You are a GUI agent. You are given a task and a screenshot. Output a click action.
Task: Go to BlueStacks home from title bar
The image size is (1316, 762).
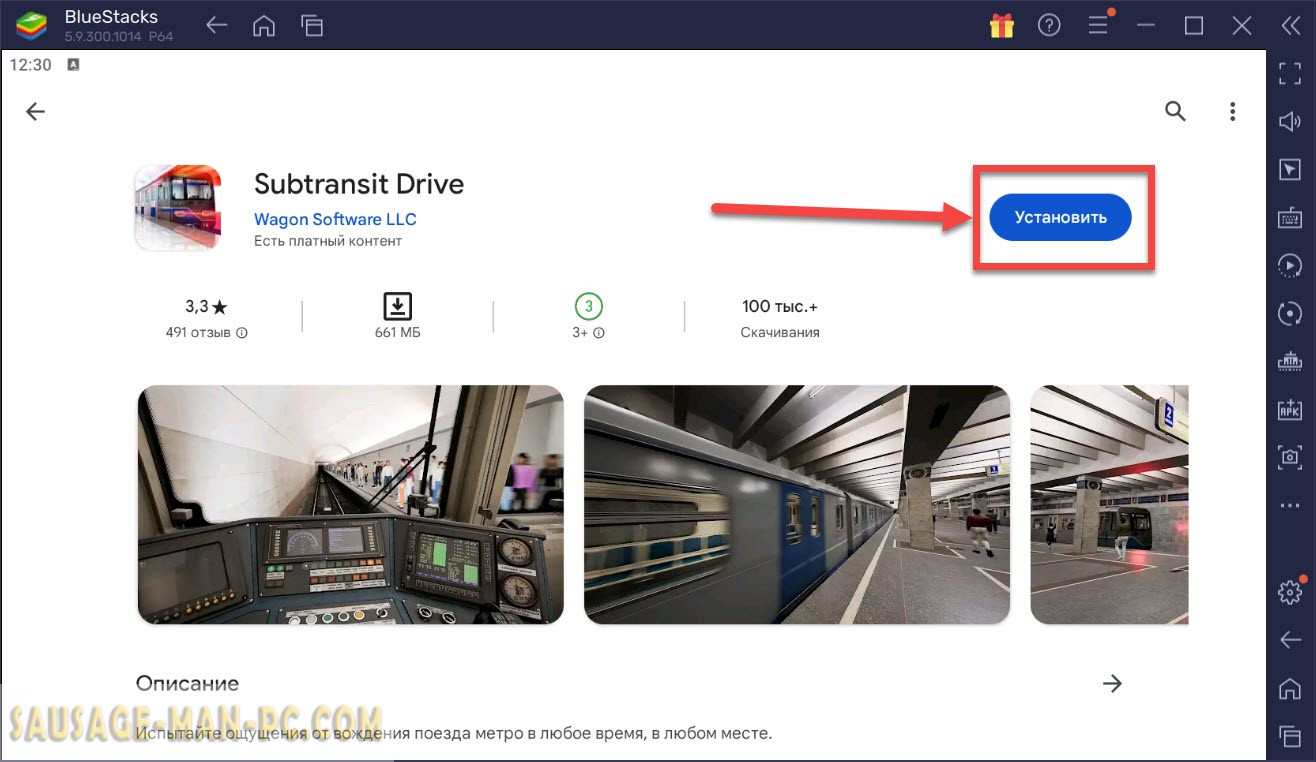pyautogui.click(x=264, y=26)
